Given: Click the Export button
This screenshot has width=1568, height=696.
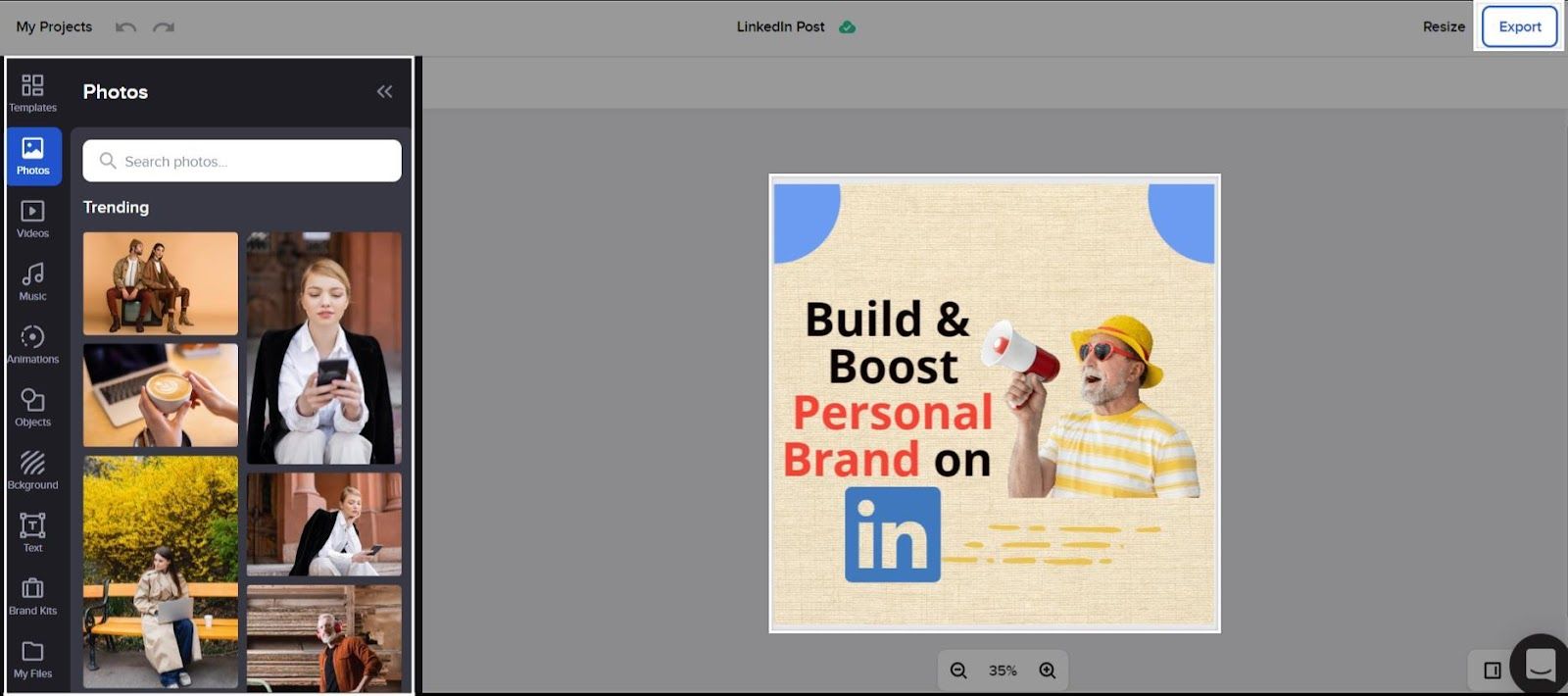Looking at the screenshot, I should click(x=1520, y=26).
